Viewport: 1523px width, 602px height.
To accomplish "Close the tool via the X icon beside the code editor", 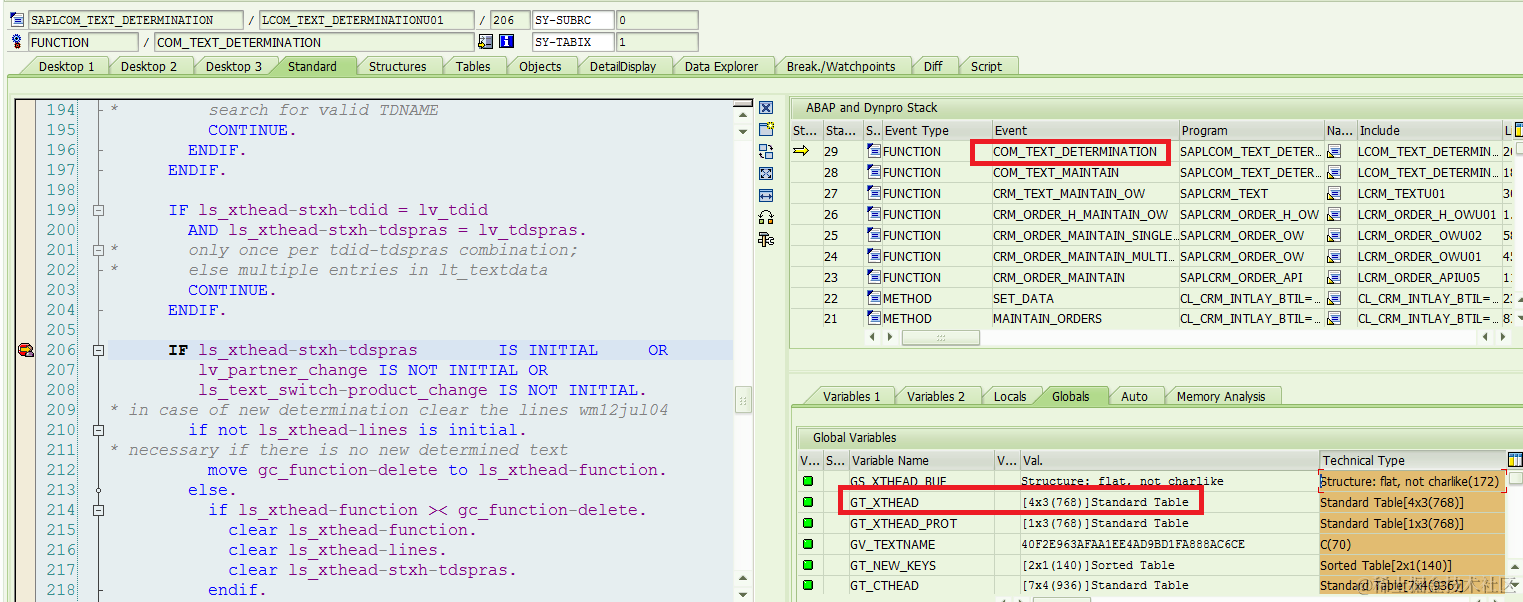I will click(x=766, y=108).
